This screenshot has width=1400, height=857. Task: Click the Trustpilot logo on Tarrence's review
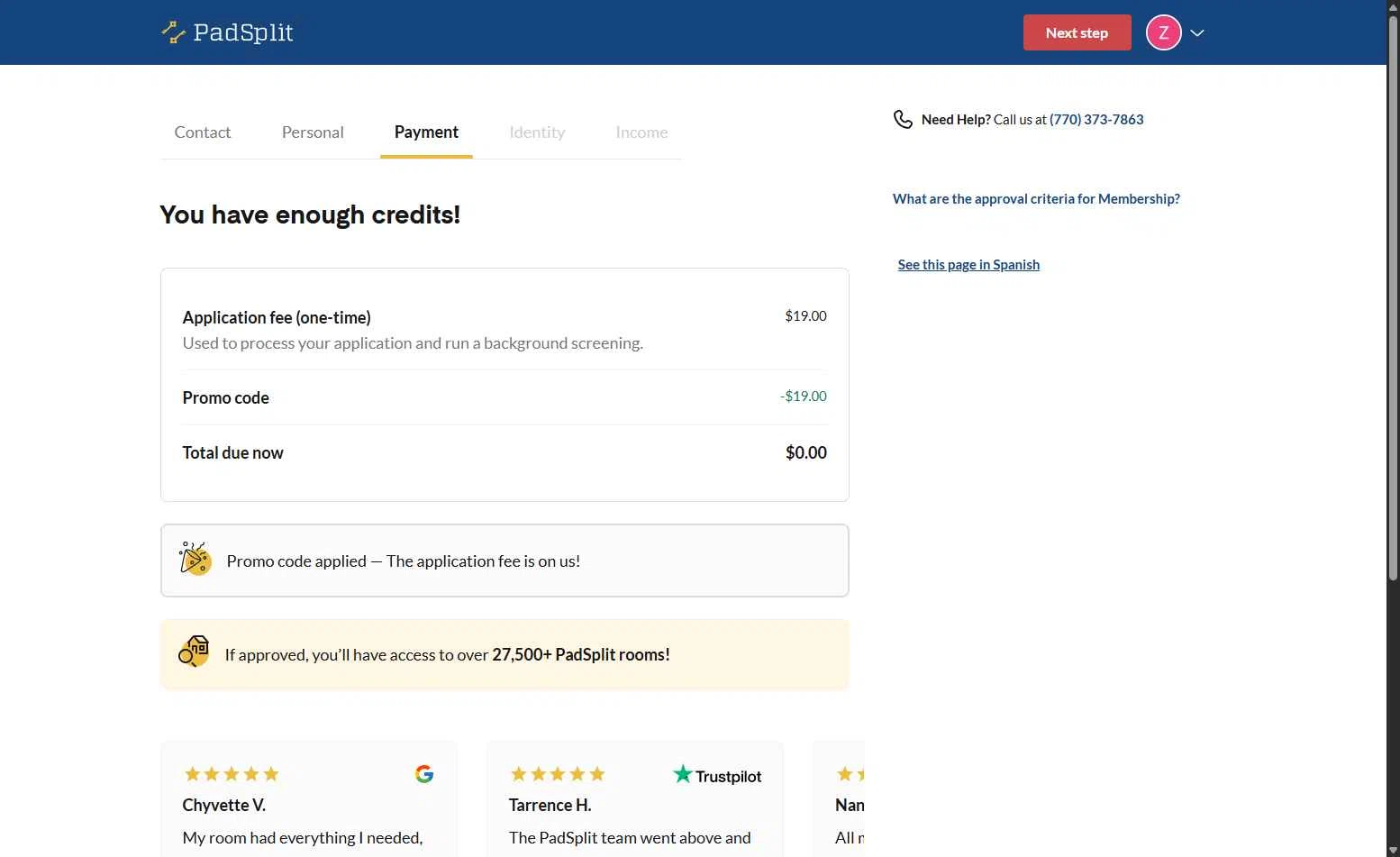tap(717, 775)
